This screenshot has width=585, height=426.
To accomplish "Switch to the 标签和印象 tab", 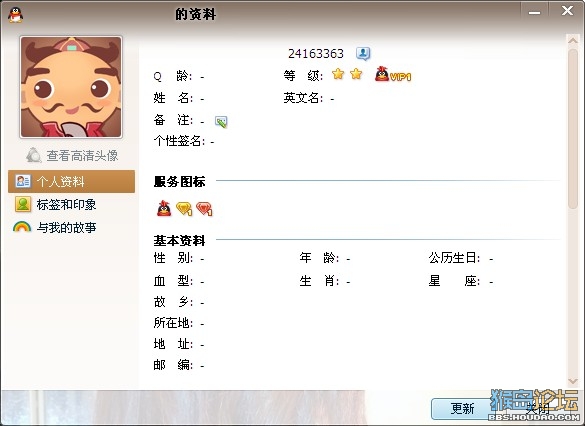I will click(x=55, y=204).
